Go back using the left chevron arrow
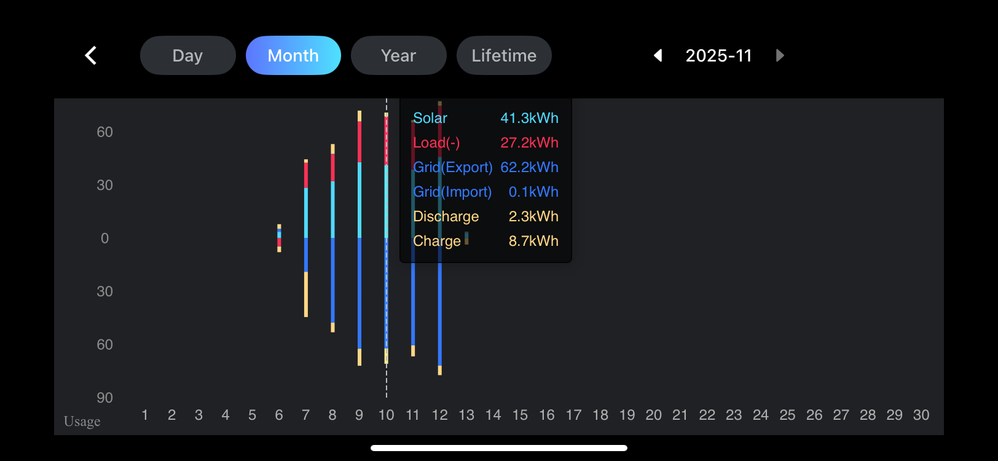 pos(91,56)
